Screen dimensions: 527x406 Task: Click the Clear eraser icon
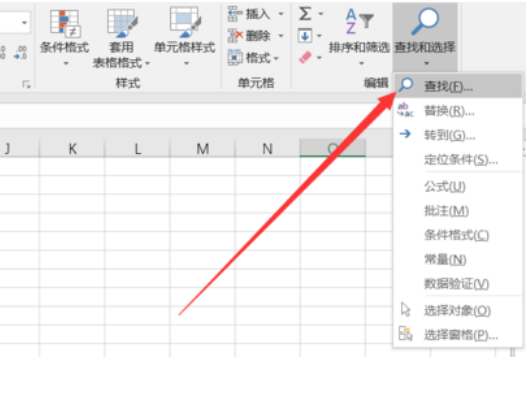(x=305, y=57)
